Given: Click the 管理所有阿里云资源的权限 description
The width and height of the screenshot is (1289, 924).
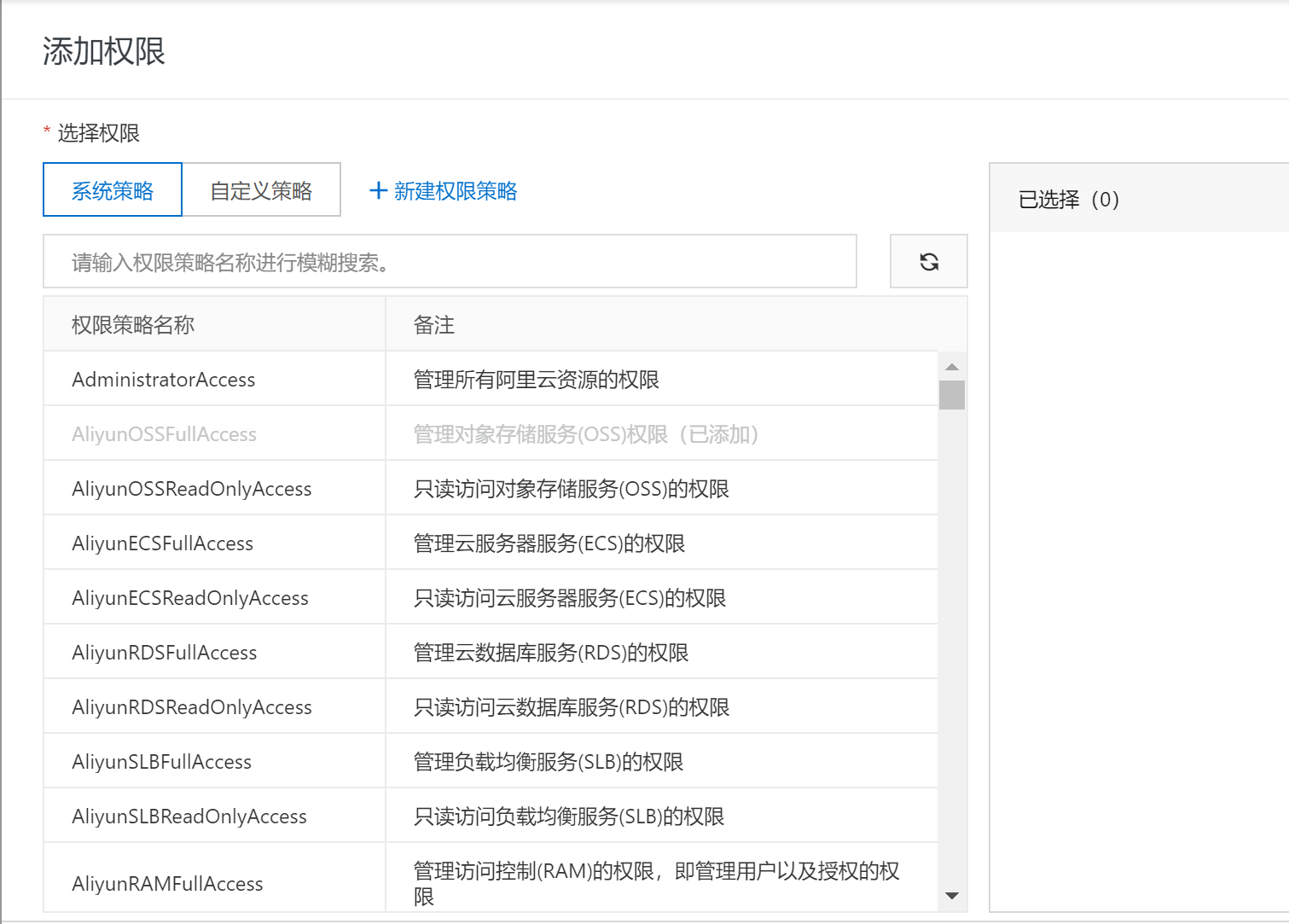Looking at the screenshot, I should point(537,380).
